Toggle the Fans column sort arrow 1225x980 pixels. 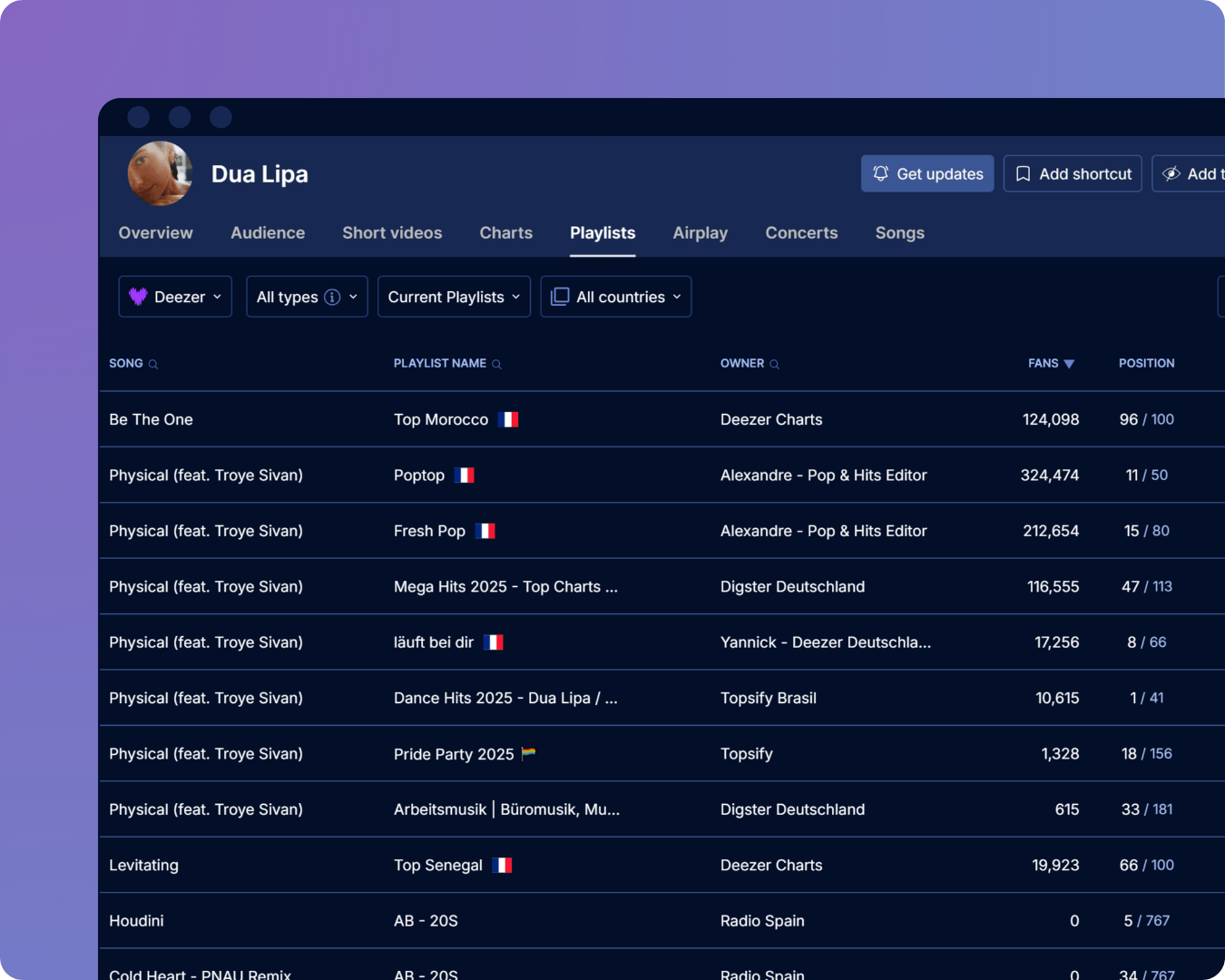coord(1072,363)
